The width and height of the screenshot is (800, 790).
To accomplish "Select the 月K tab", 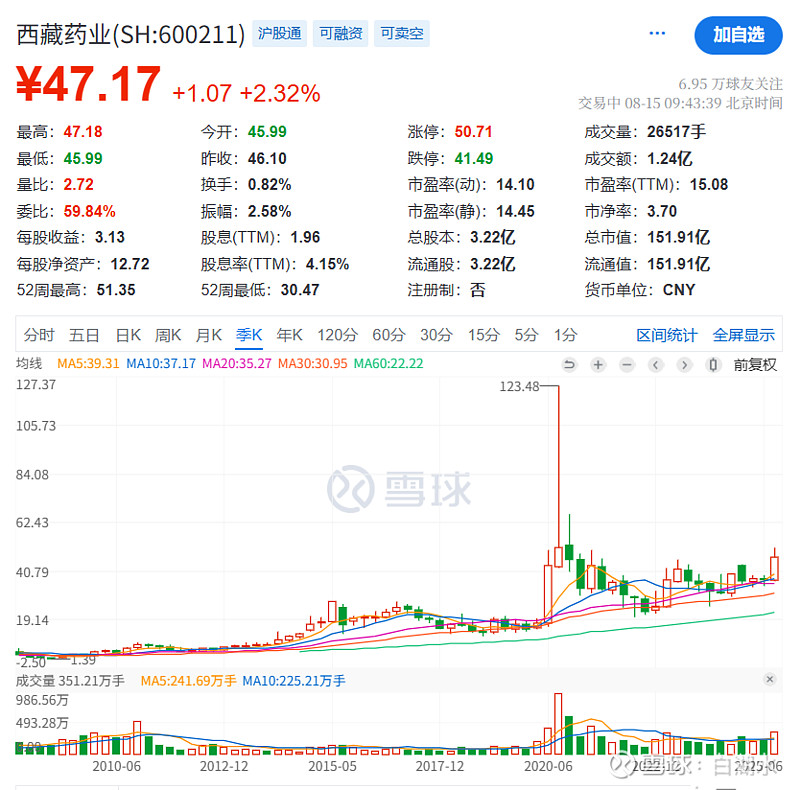I will coord(209,335).
